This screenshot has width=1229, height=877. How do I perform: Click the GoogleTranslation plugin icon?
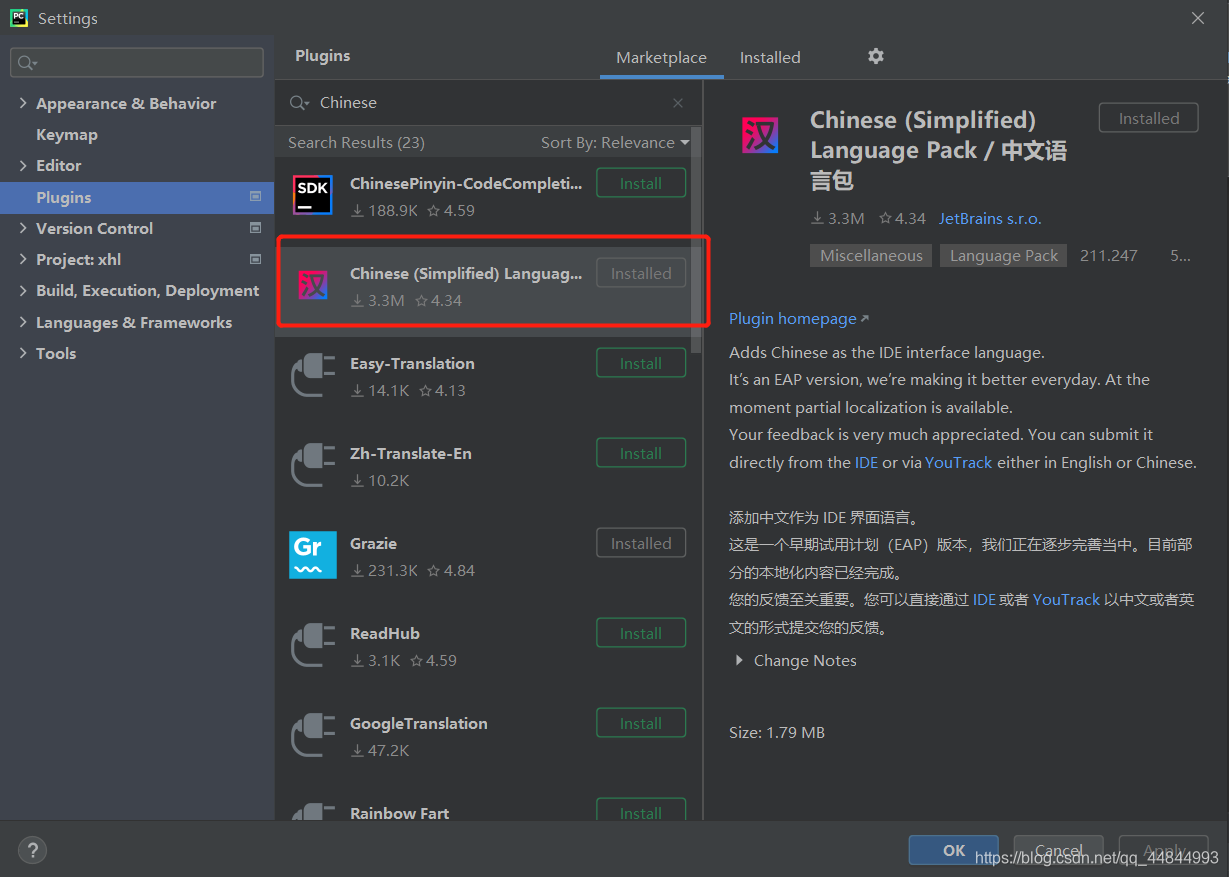(x=313, y=735)
